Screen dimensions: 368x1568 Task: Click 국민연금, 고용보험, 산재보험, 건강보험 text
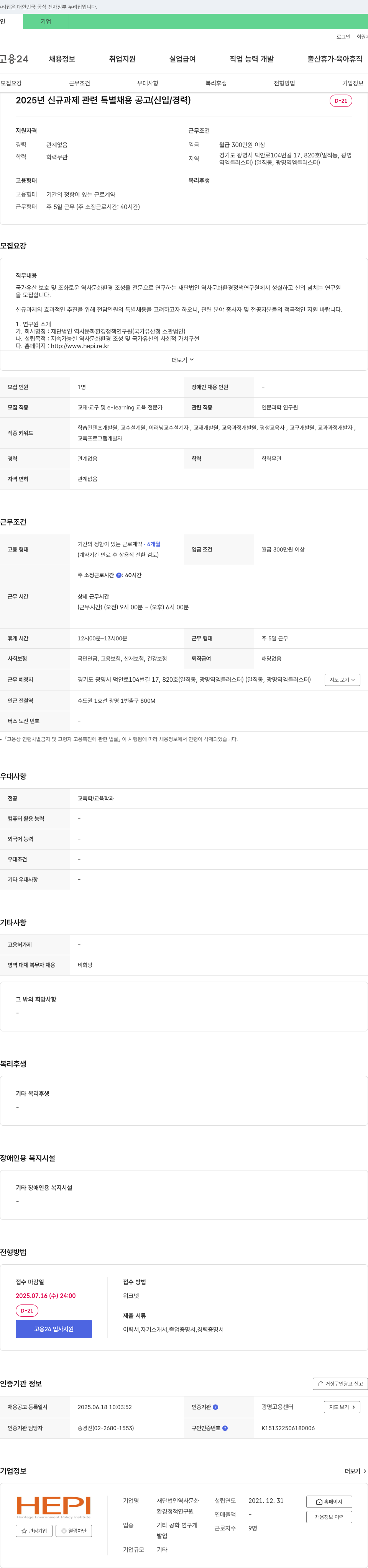click(x=122, y=659)
